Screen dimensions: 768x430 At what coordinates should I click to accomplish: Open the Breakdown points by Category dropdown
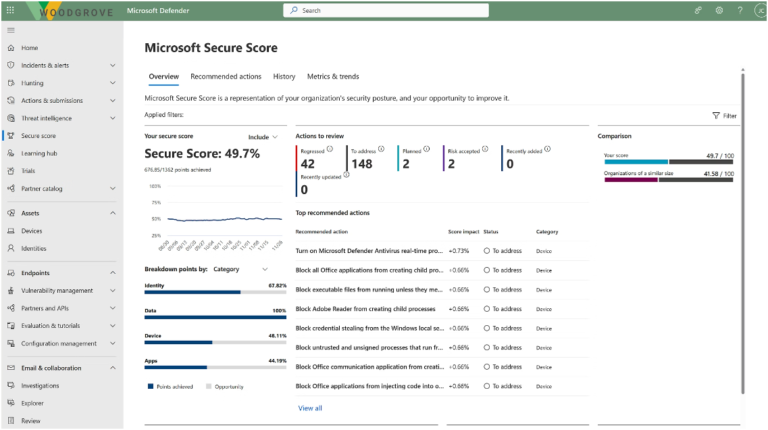240,269
